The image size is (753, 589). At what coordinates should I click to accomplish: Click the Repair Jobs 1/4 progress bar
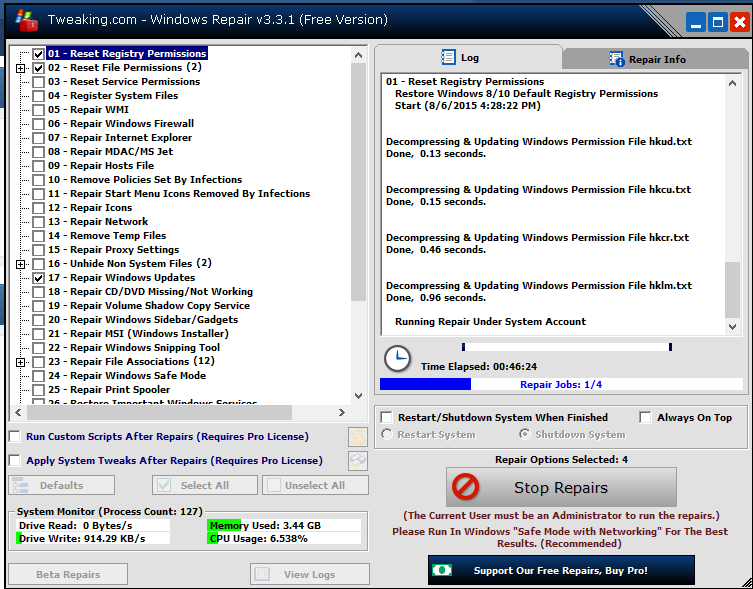point(561,384)
